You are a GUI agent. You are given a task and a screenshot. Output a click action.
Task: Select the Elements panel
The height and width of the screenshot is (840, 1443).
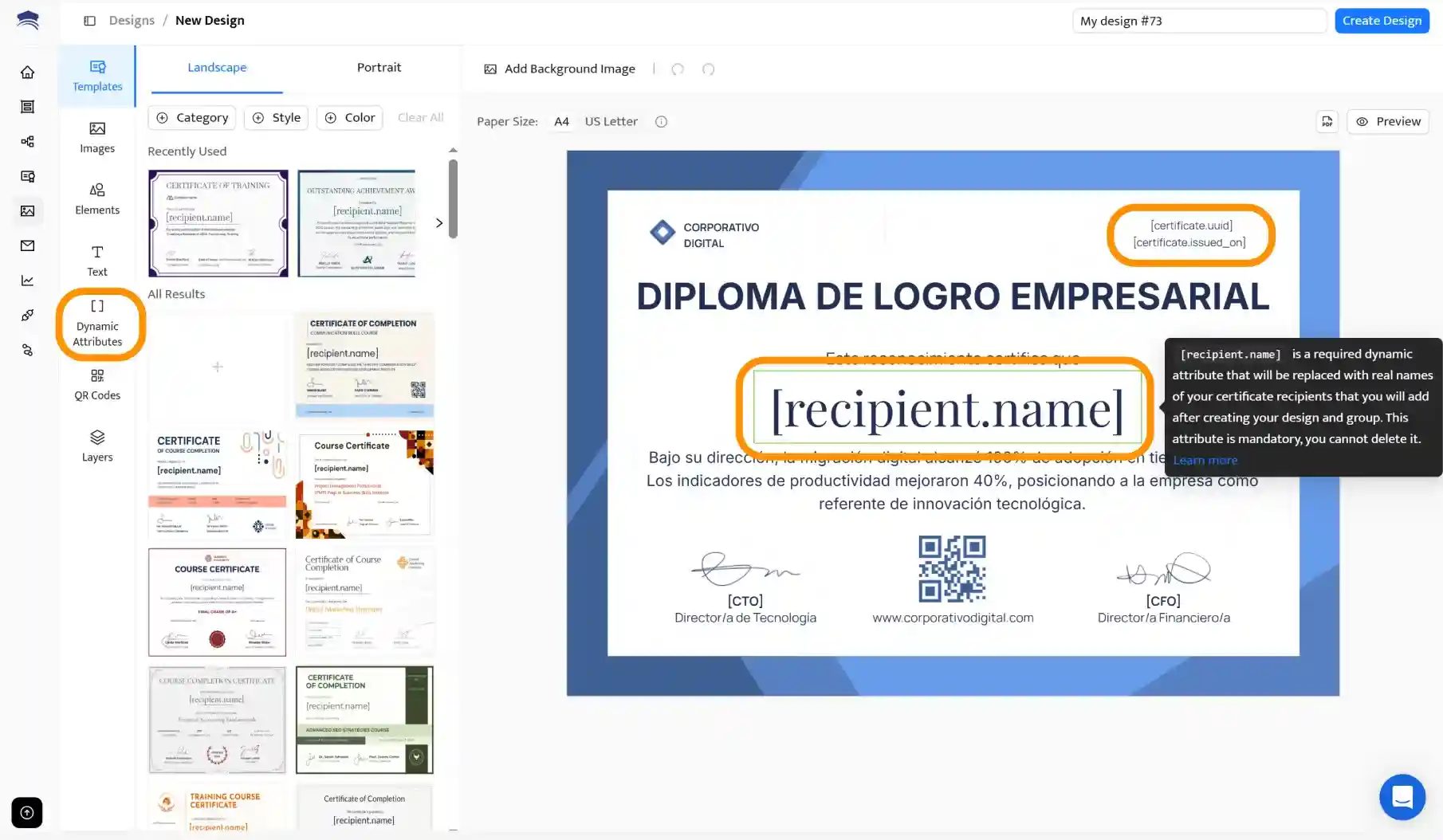[96, 198]
